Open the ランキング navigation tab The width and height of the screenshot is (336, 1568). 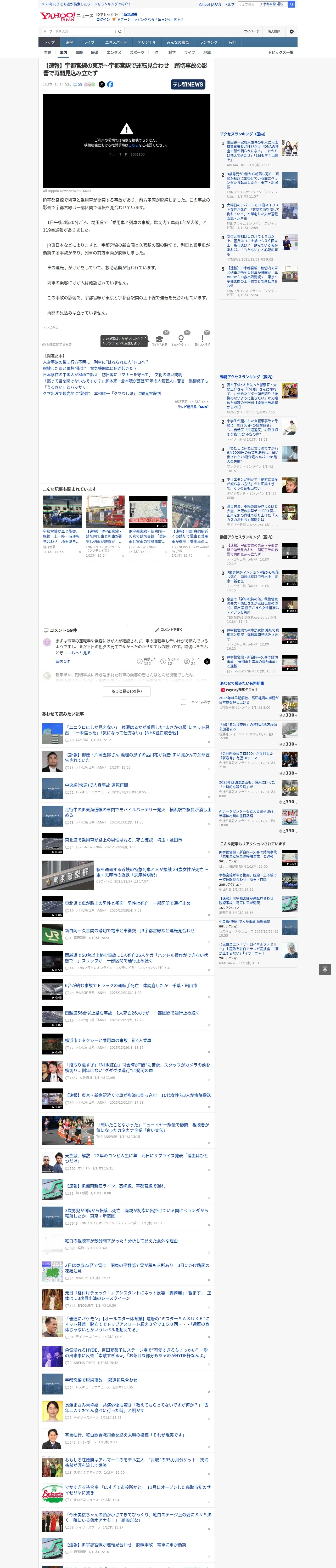(209, 43)
